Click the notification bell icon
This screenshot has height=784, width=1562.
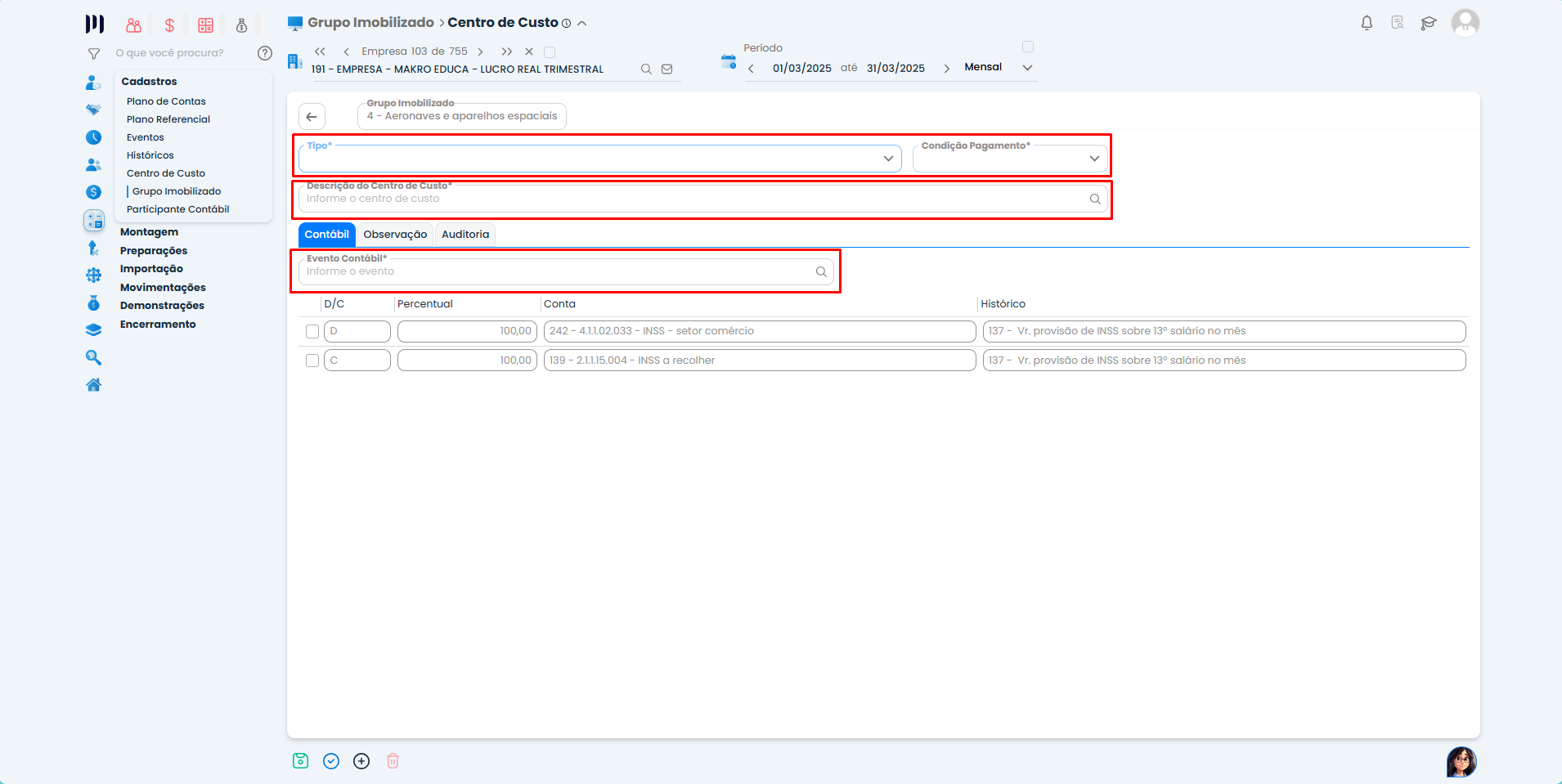(1367, 23)
